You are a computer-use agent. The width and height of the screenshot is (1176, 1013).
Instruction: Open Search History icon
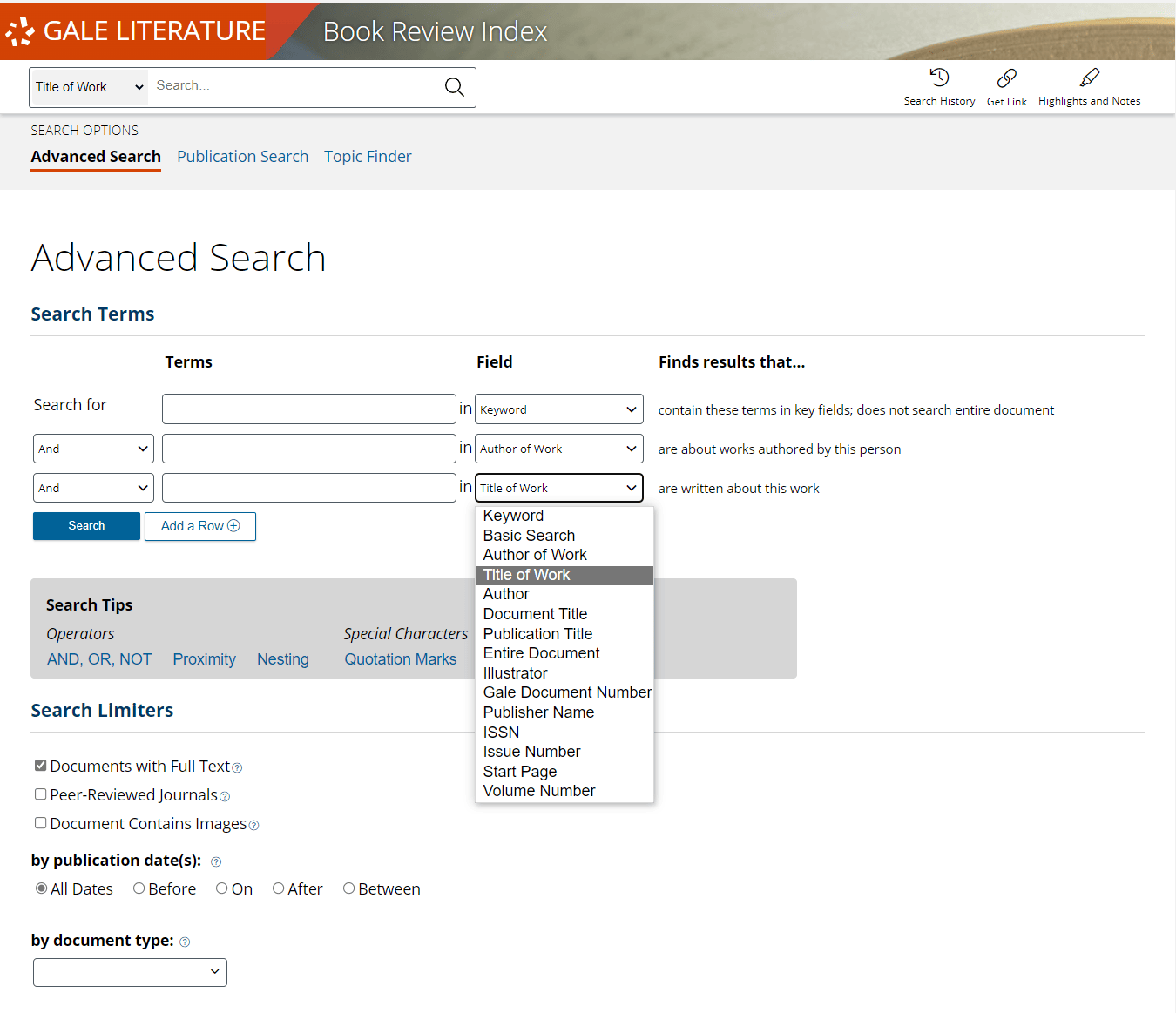coord(939,78)
